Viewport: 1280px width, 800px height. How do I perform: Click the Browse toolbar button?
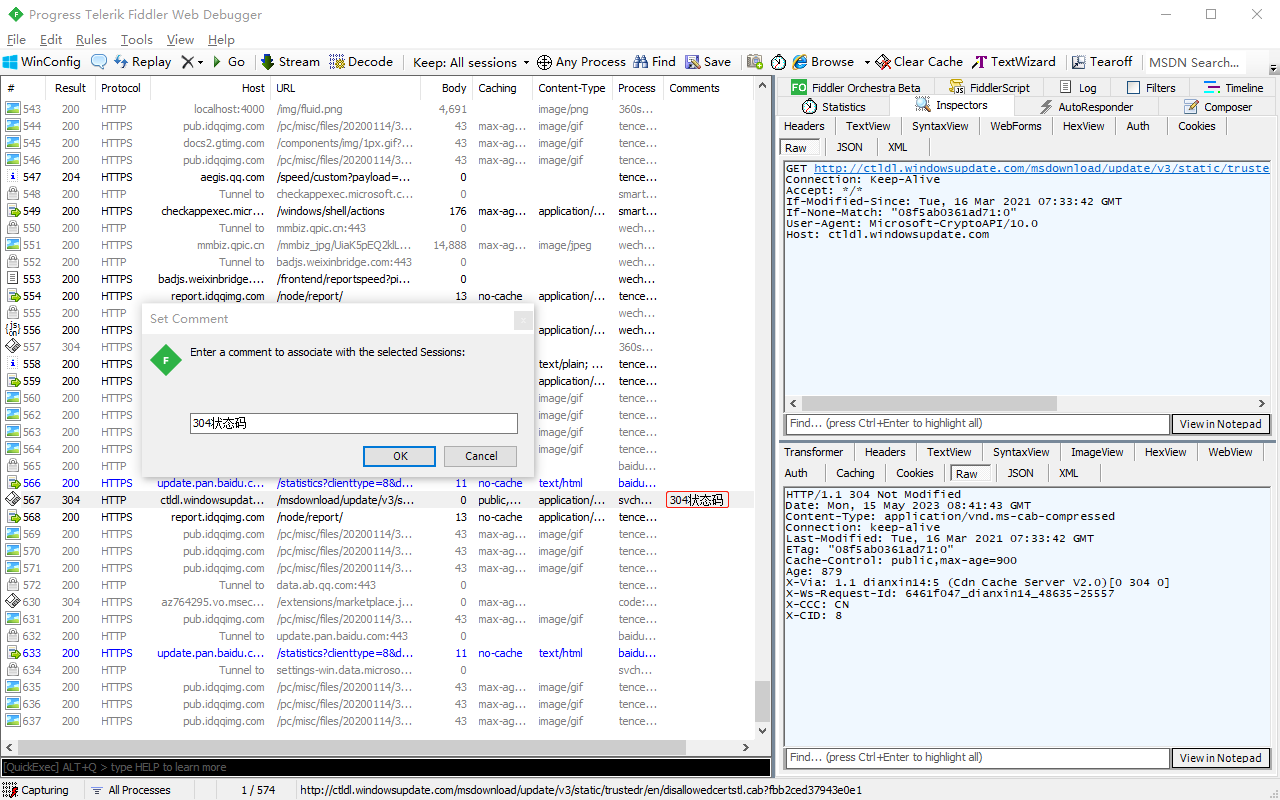click(x=823, y=62)
